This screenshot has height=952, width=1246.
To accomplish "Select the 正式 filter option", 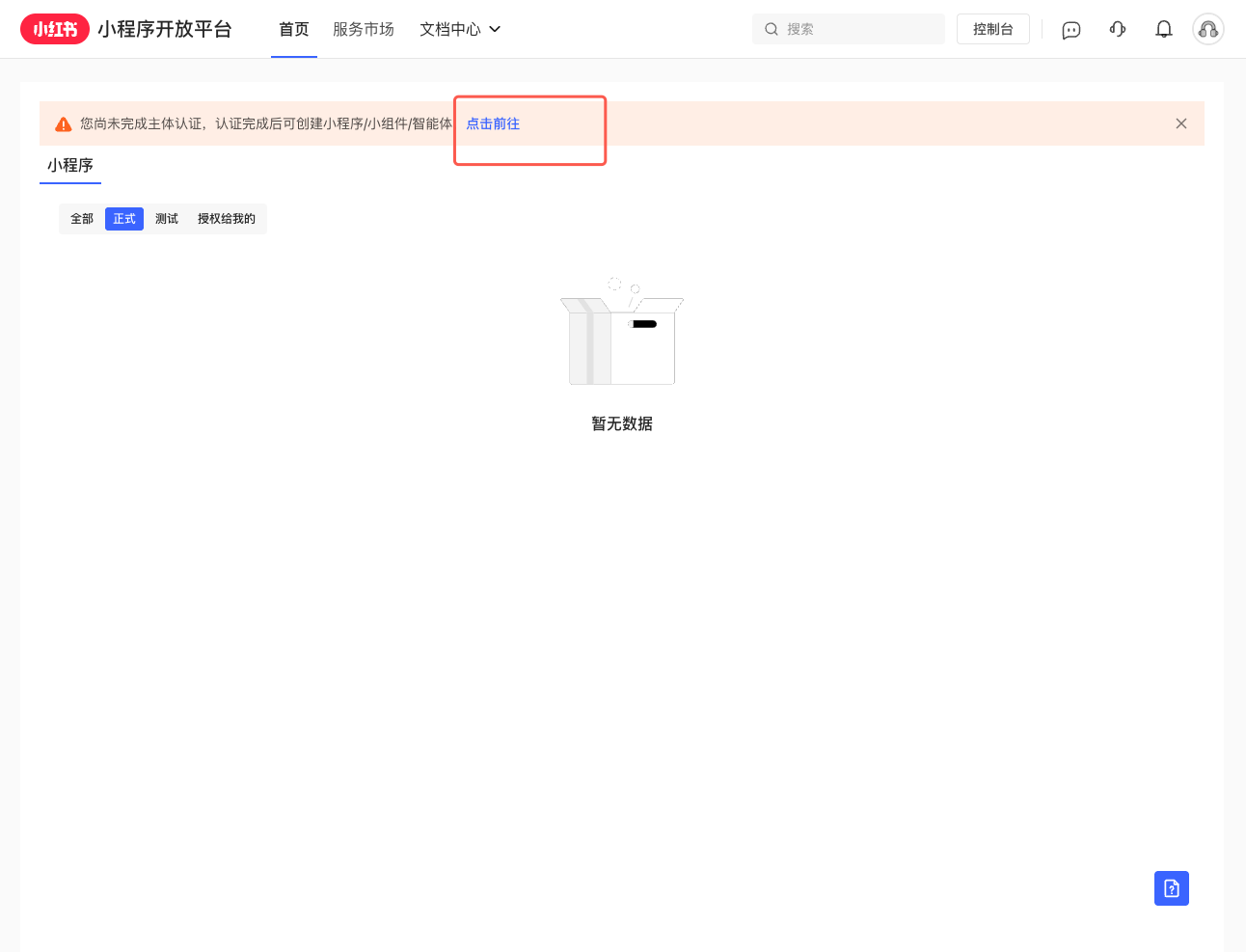I will tap(124, 219).
